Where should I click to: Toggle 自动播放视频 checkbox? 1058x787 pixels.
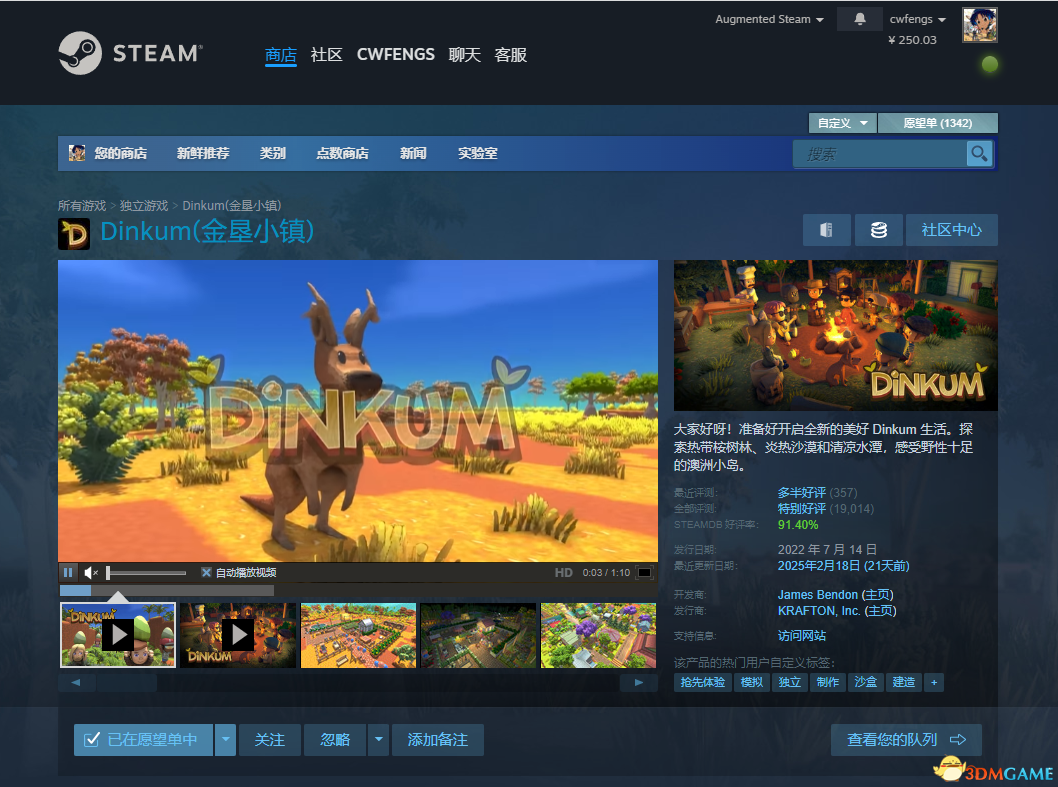[206, 572]
